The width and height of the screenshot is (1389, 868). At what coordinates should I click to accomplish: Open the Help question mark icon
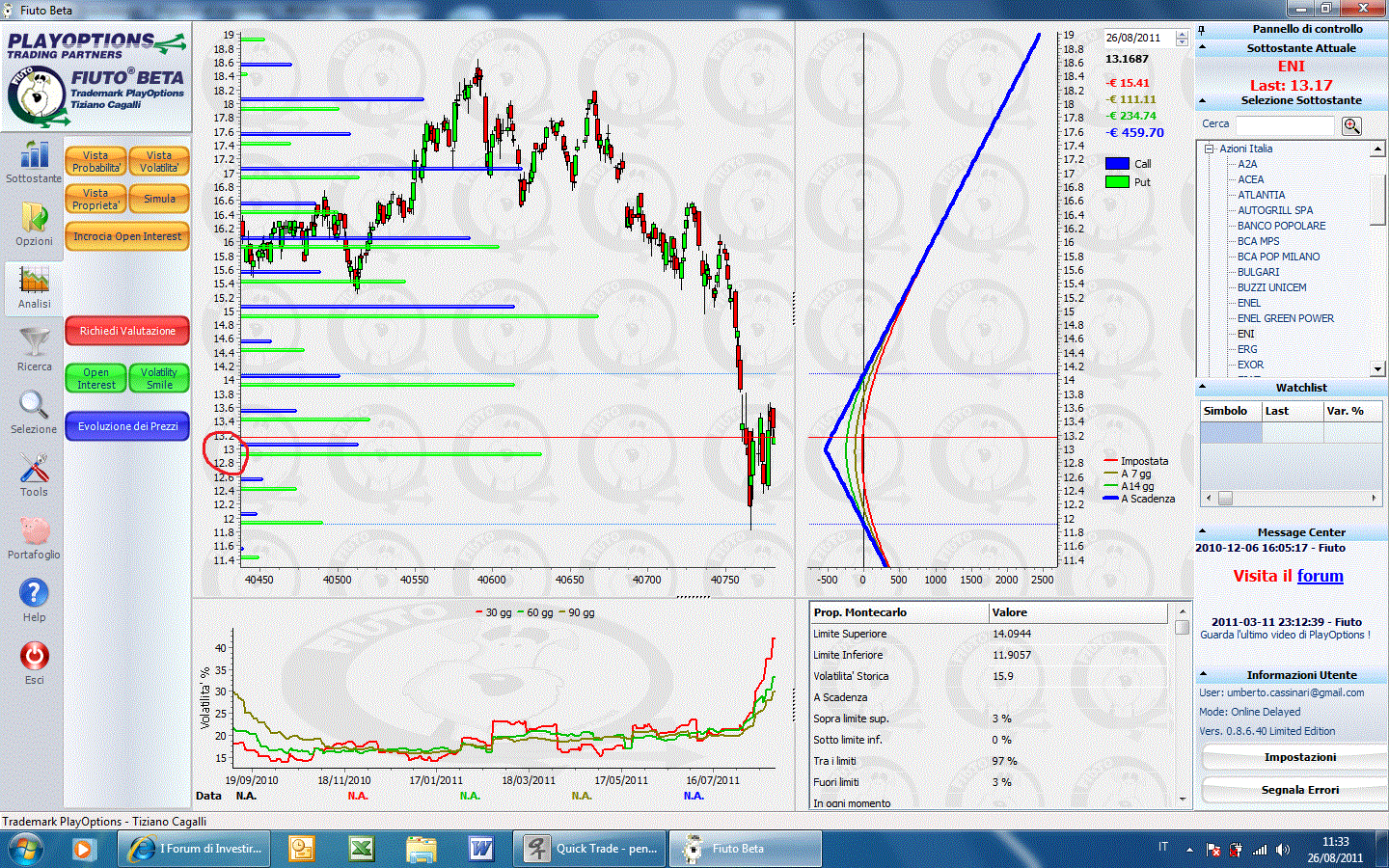point(34,593)
